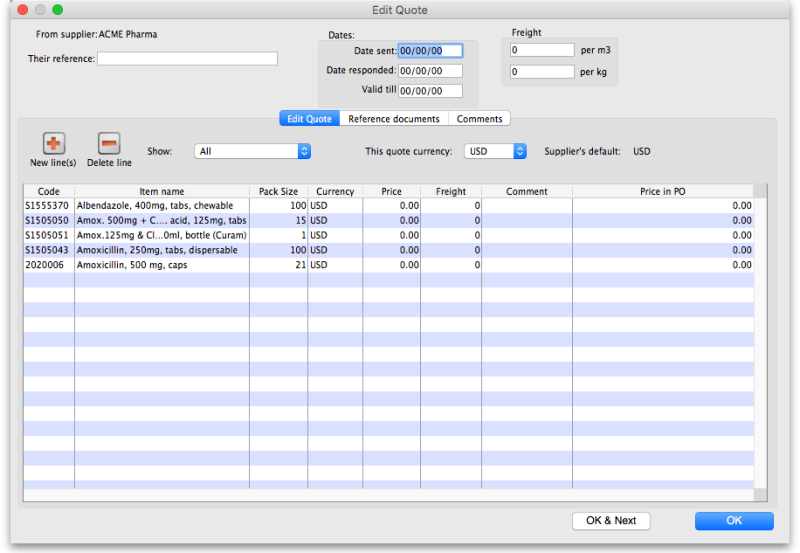This screenshot has height=553, width=800.
Task: Select the Edit Quote tab
Action: [x=309, y=119]
